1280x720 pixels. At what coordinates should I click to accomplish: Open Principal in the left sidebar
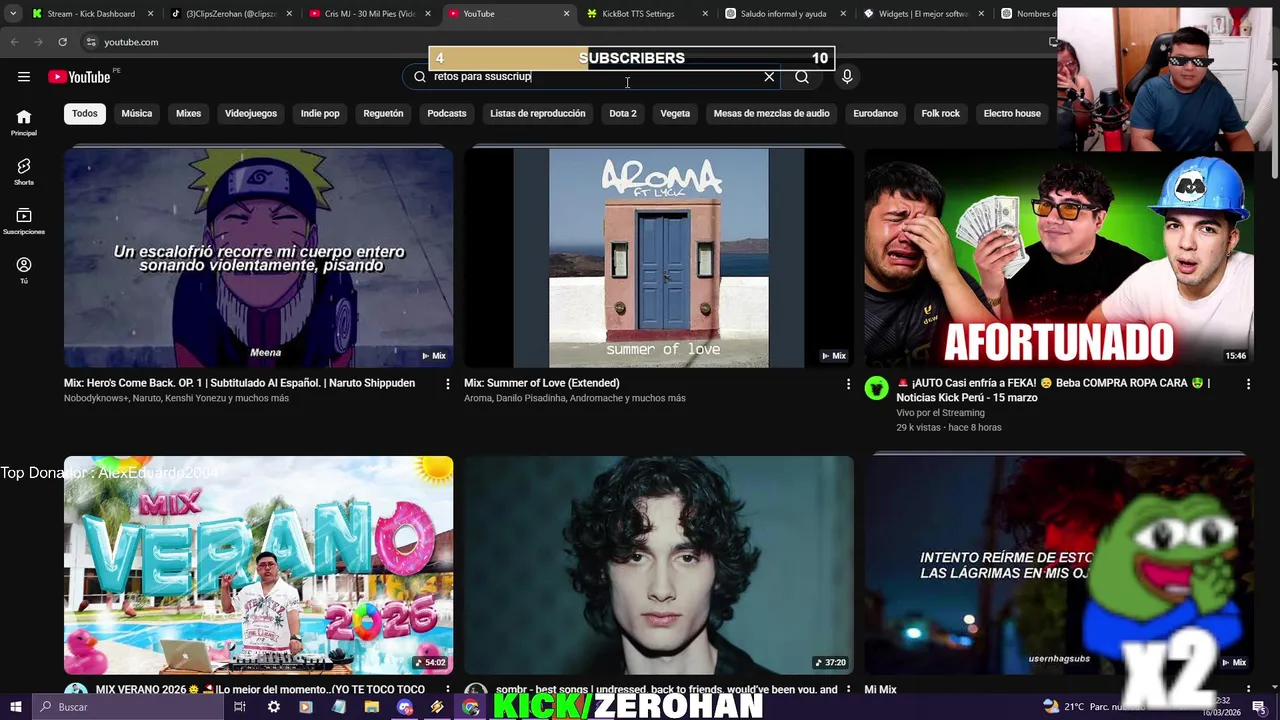[x=24, y=123]
